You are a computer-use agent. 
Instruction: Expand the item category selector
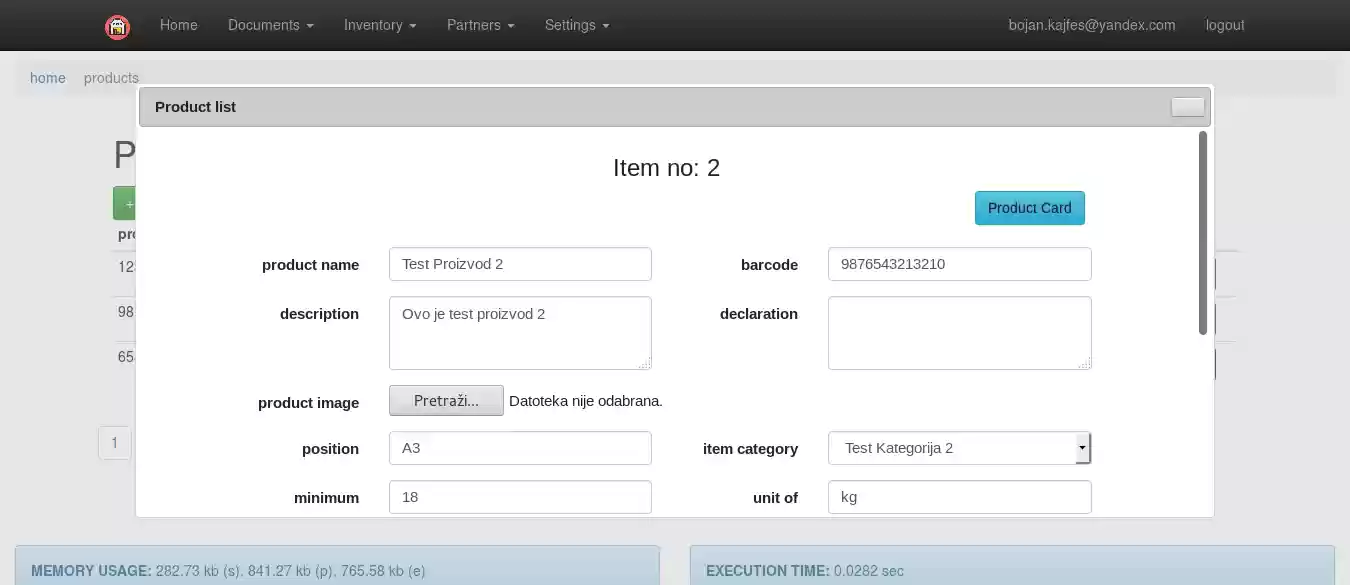tap(958, 447)
